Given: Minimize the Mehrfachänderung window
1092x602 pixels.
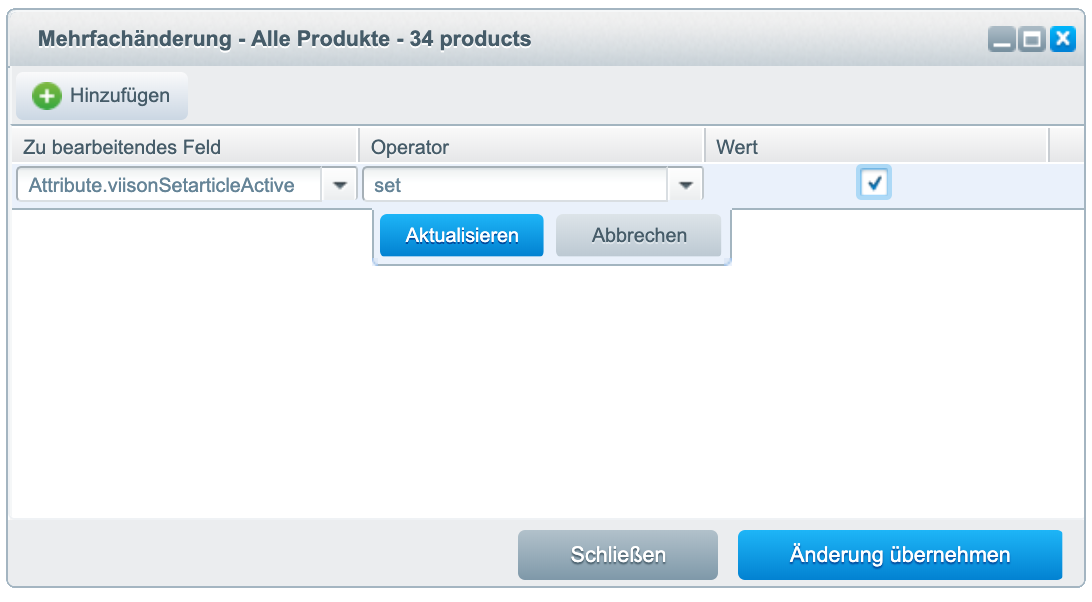Looking at the screenshot, I should coord(1002,40).
